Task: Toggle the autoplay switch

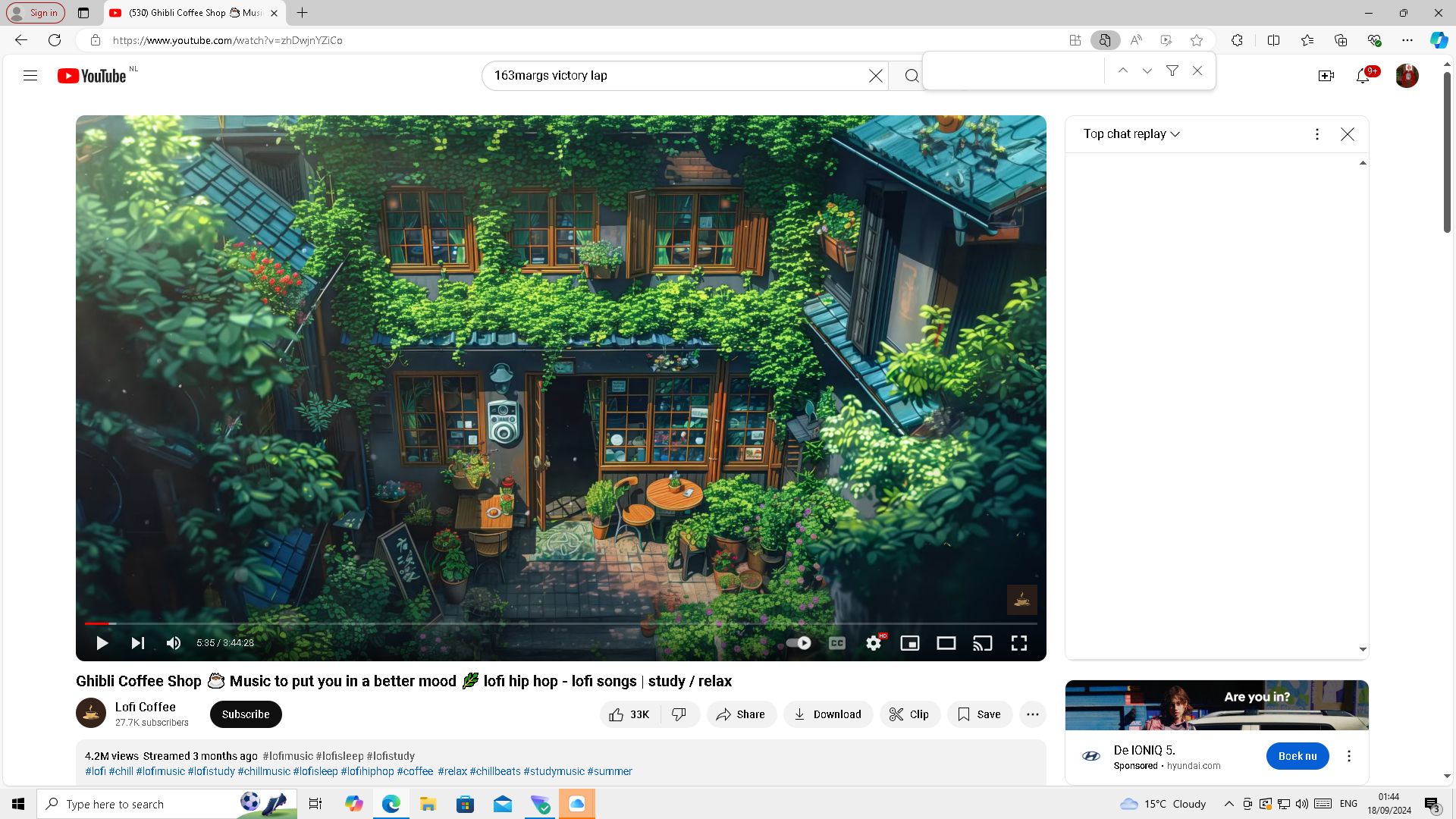Action: pyautogui.click(x=799, y=643)
